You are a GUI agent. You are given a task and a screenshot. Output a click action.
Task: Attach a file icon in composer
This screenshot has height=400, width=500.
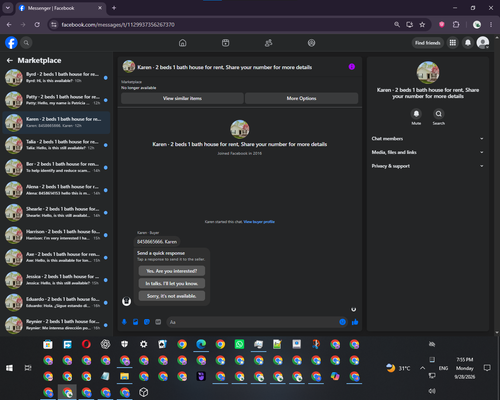[x=136, y=322]
